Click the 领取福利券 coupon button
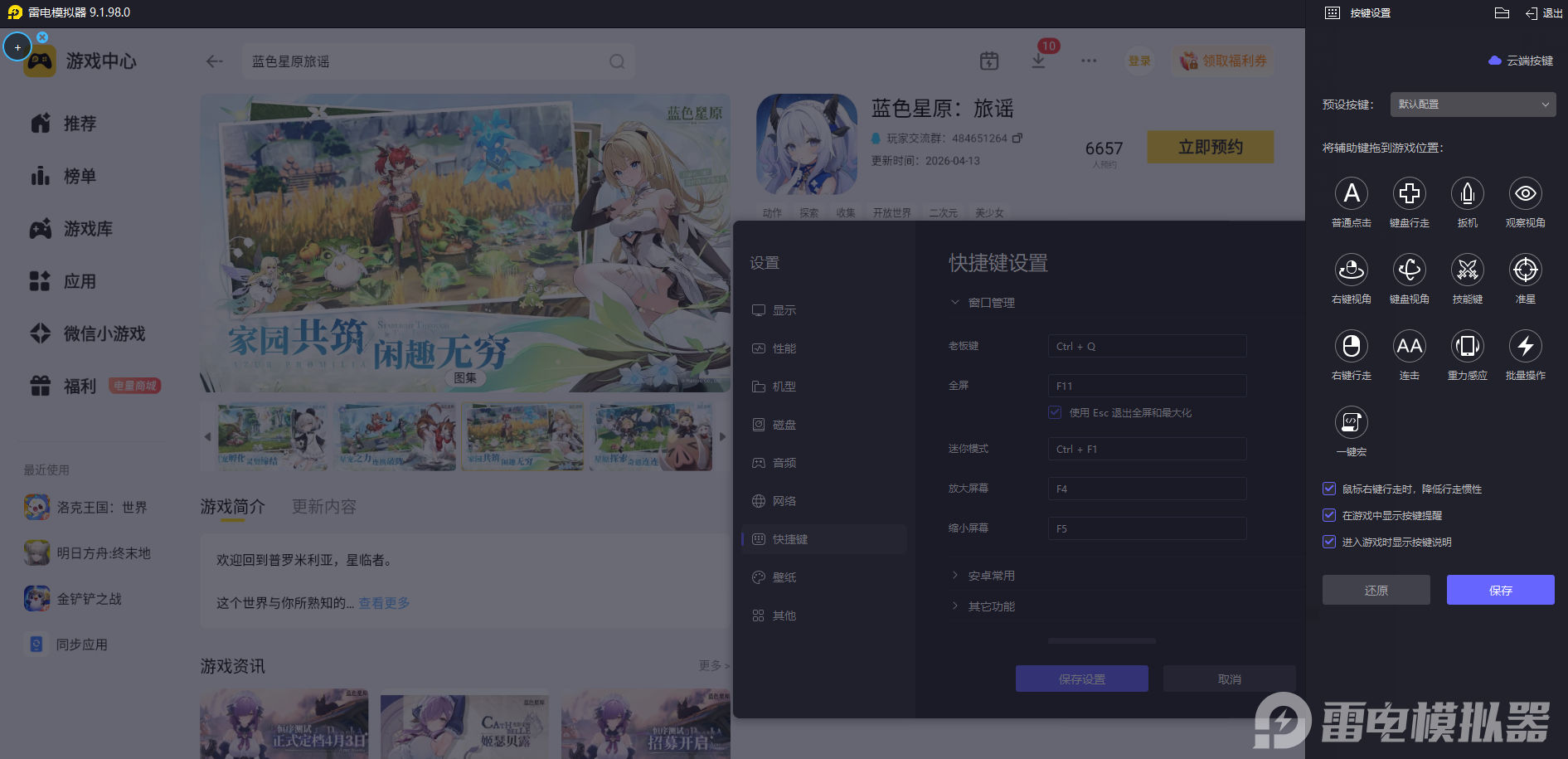Viewport: 1568px width, 759px height. pyautogui.click(x=1224, y=61)
